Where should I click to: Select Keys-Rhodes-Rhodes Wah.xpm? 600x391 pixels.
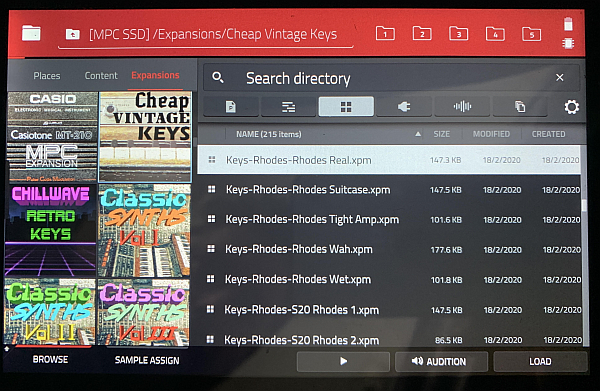pos(389,249)
